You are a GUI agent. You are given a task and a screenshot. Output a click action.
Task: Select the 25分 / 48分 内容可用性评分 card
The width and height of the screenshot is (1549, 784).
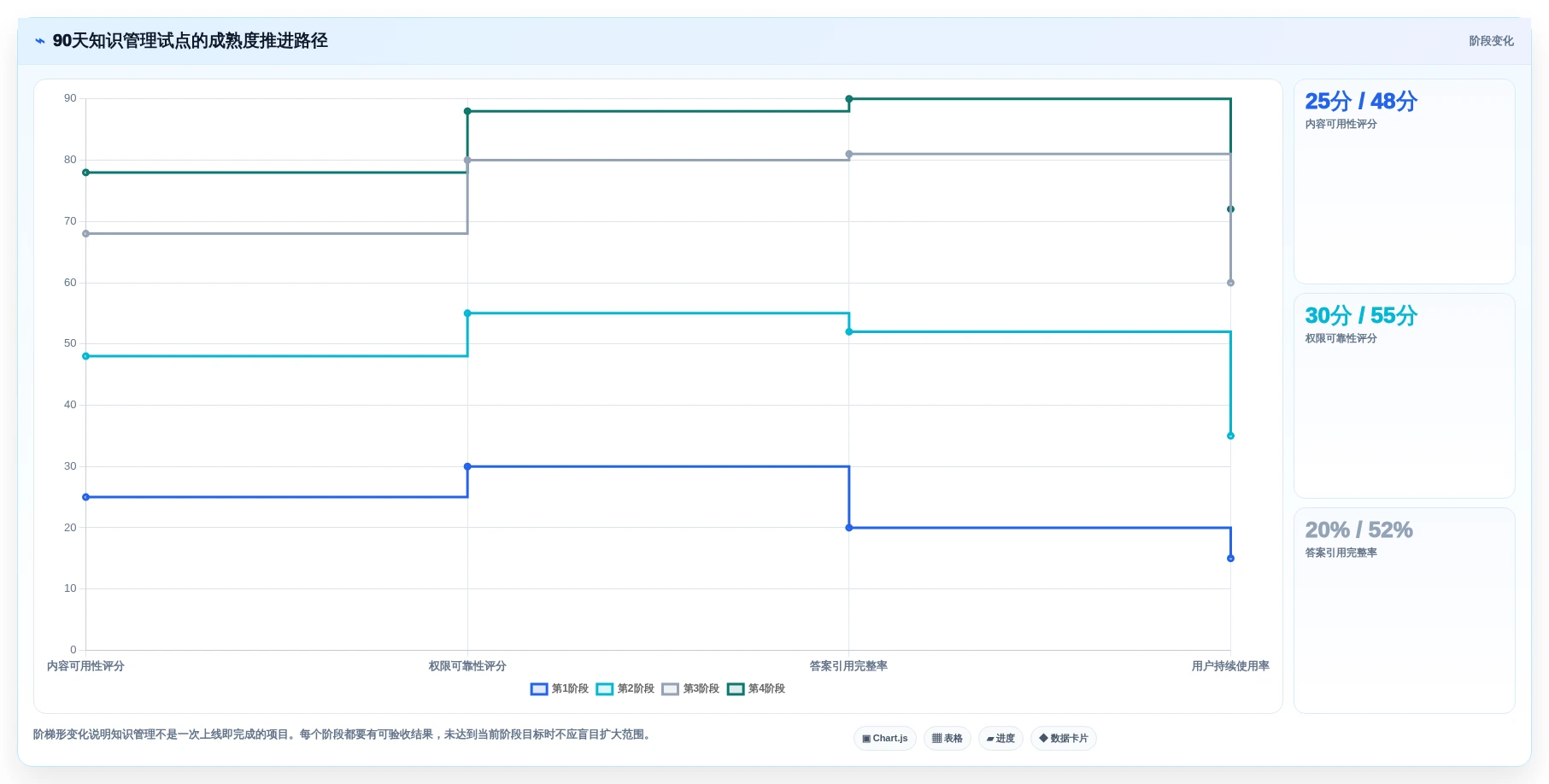tap(1404, 181)
